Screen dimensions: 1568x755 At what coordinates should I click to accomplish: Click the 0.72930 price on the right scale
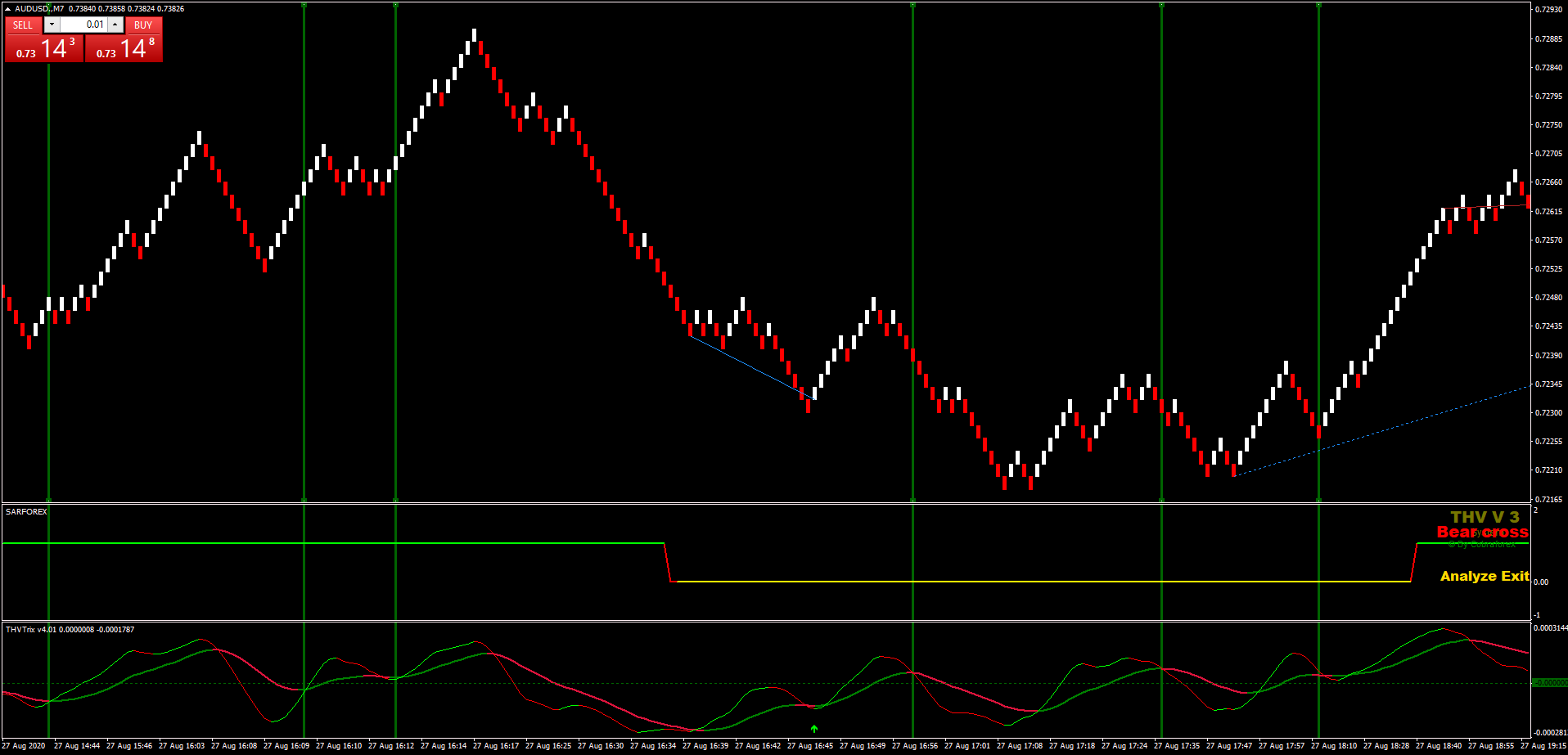coord(1549,8)
